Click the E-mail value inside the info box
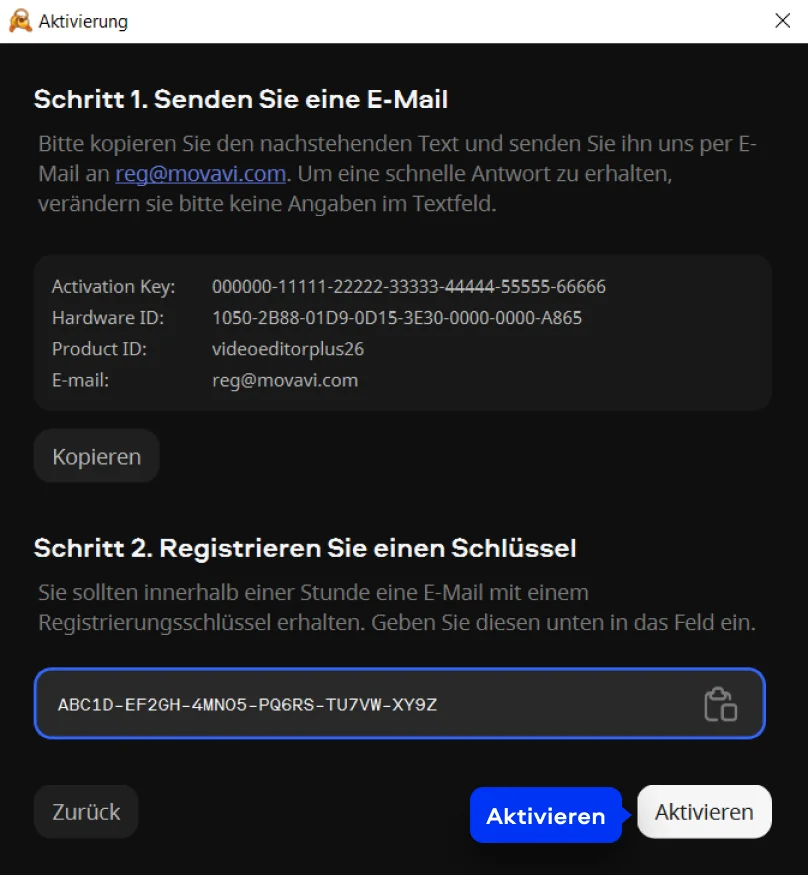Viewport: 808px width, 875px height. [285, 380]
